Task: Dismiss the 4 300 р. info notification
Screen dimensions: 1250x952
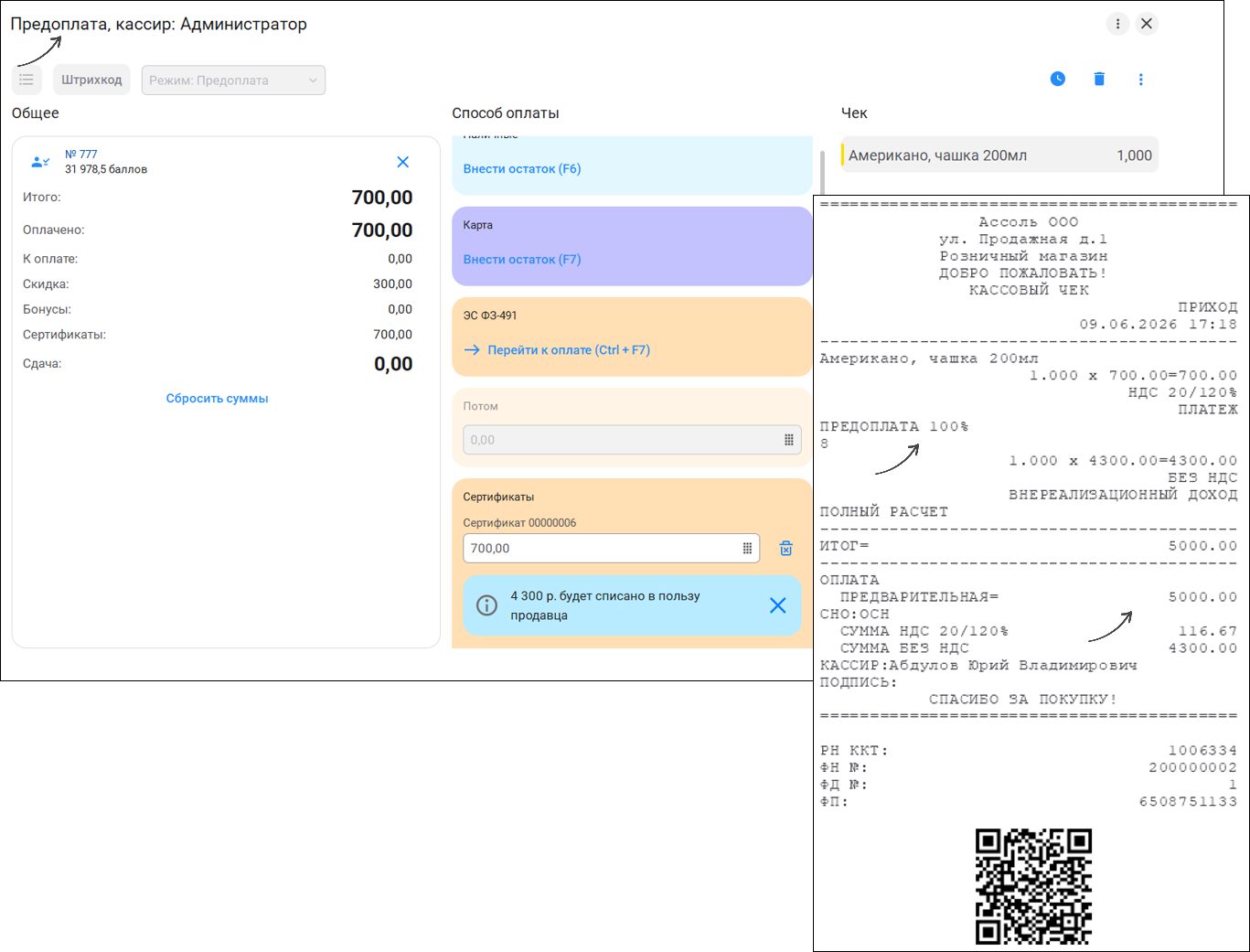Action: pos(778,605)
